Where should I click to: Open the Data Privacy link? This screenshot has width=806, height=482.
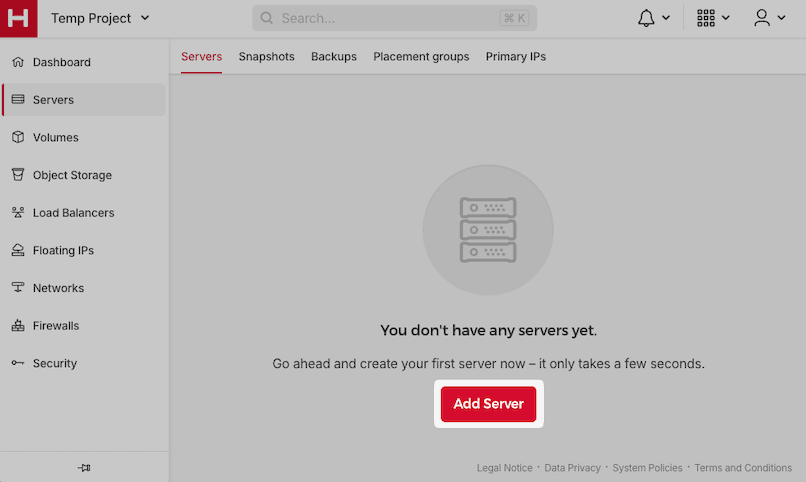pyautogui.click(x=572, y=468)
